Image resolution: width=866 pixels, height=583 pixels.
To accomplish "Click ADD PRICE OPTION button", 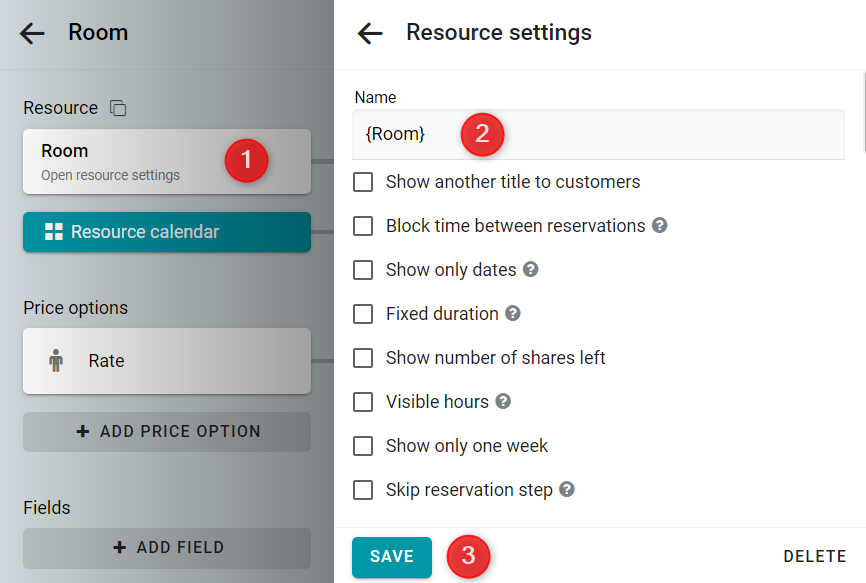I will click(167, 432).
